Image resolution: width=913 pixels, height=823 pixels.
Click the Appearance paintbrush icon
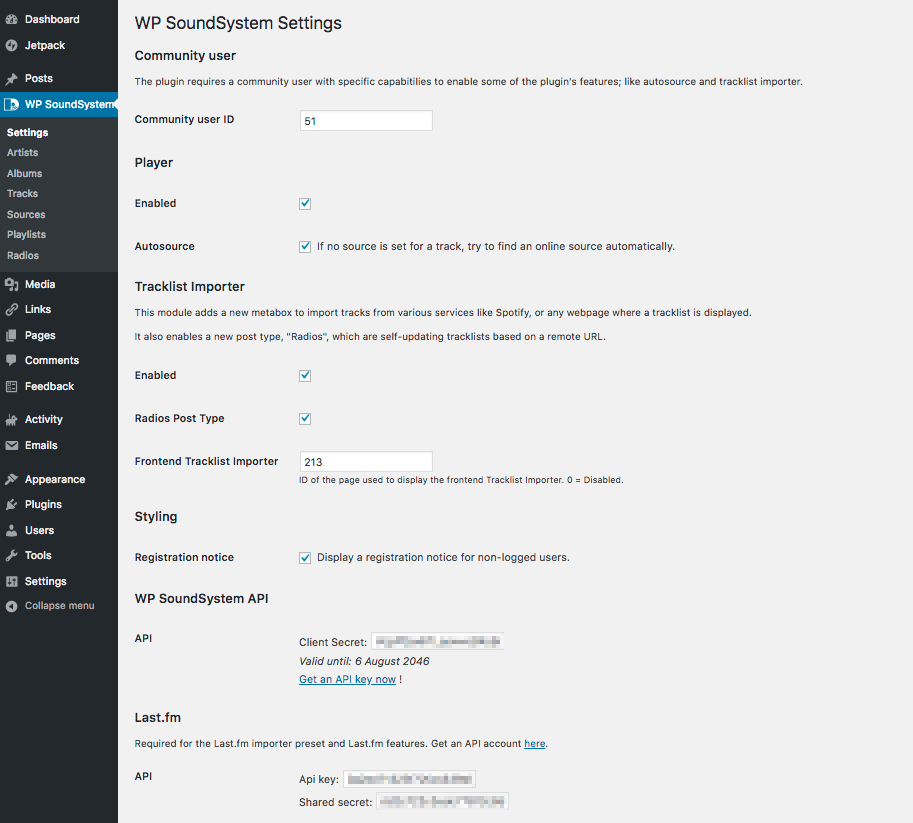(12, 480)
